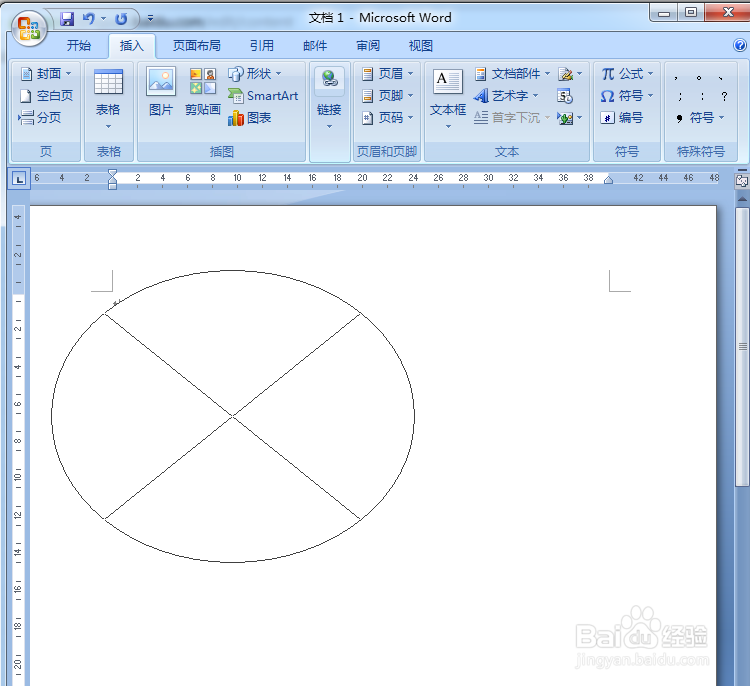This screenshot has width=750, height=686.
Task: Open the 艺术字 WordArt gallery
Action: [x=507, y=96]
